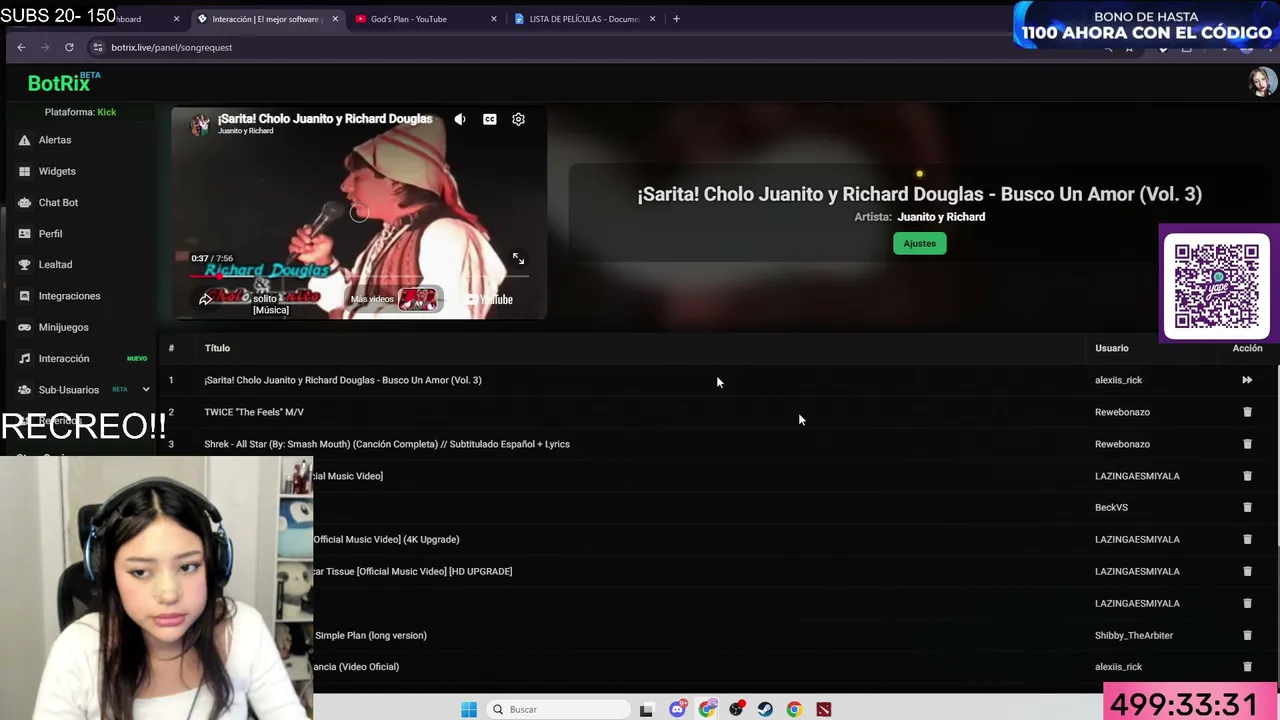Open the Windows Start menu

[469, 709]
